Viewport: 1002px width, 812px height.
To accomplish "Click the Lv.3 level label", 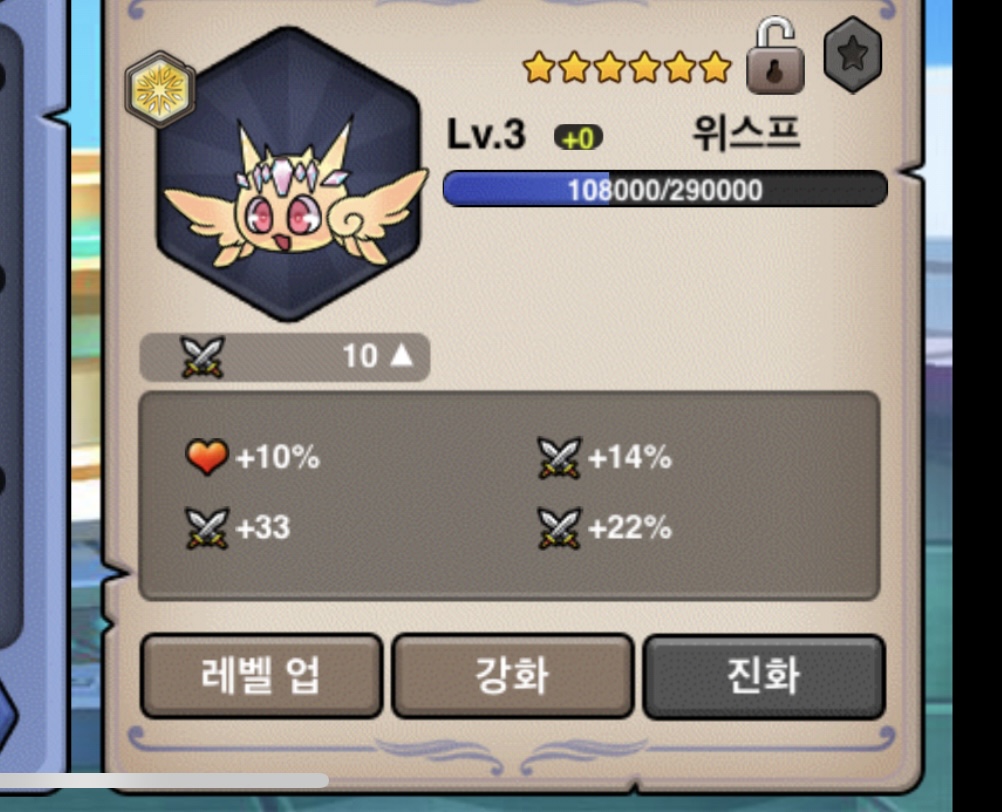I will pyautogui.click(x=486, y=134).
